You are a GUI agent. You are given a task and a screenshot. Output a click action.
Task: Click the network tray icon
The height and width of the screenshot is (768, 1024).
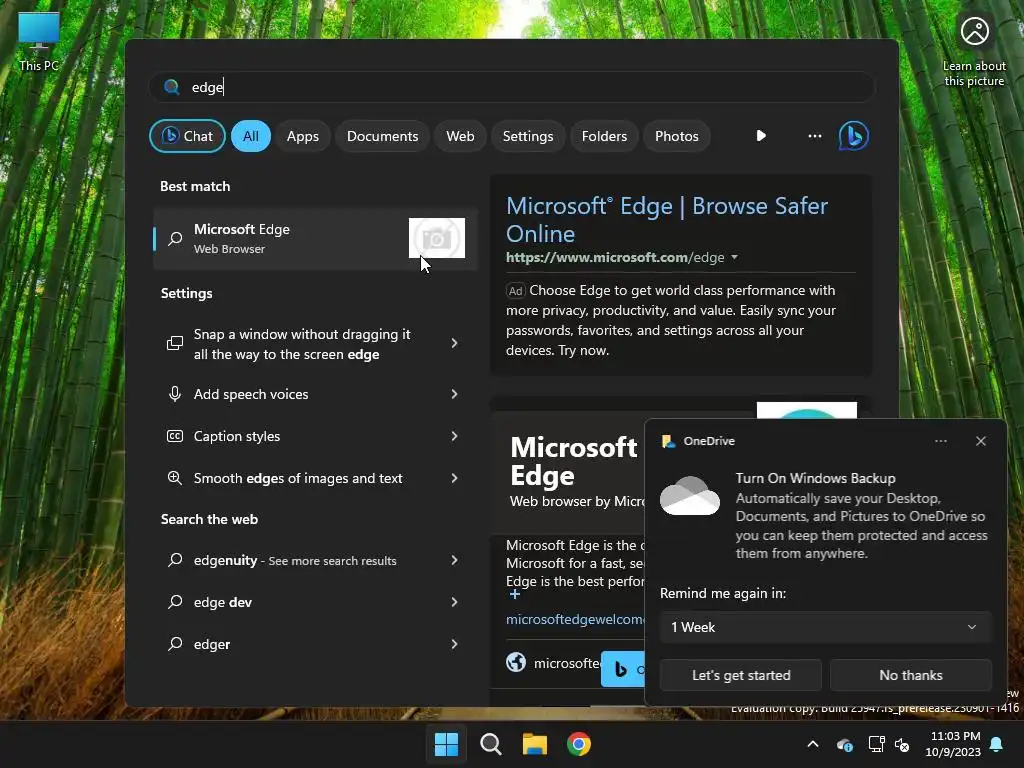(876, 744)
